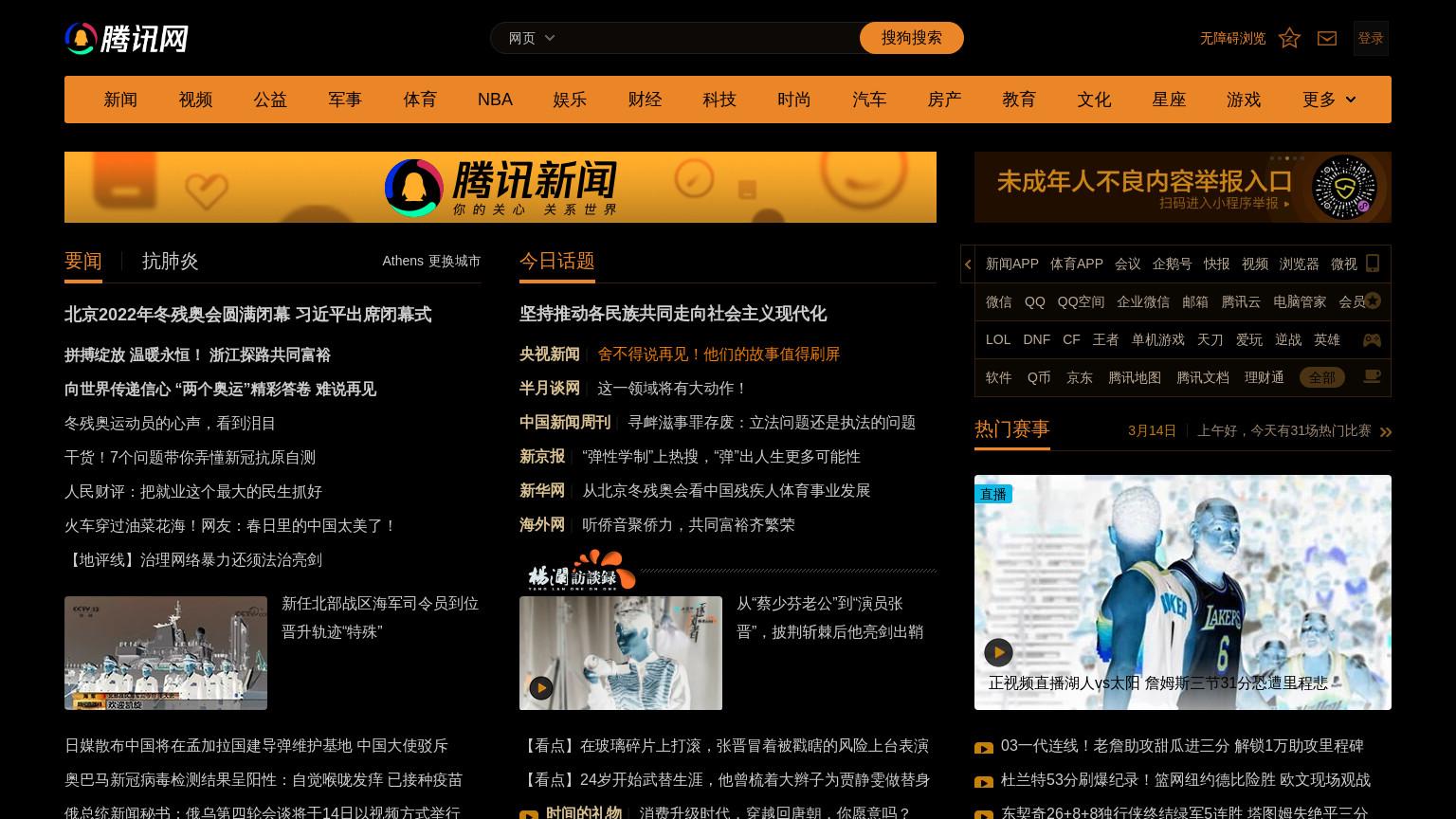1456x819 pixels.
Task: Open 无障碍浏览 accessibility link
Action: tap(1232, 38)
